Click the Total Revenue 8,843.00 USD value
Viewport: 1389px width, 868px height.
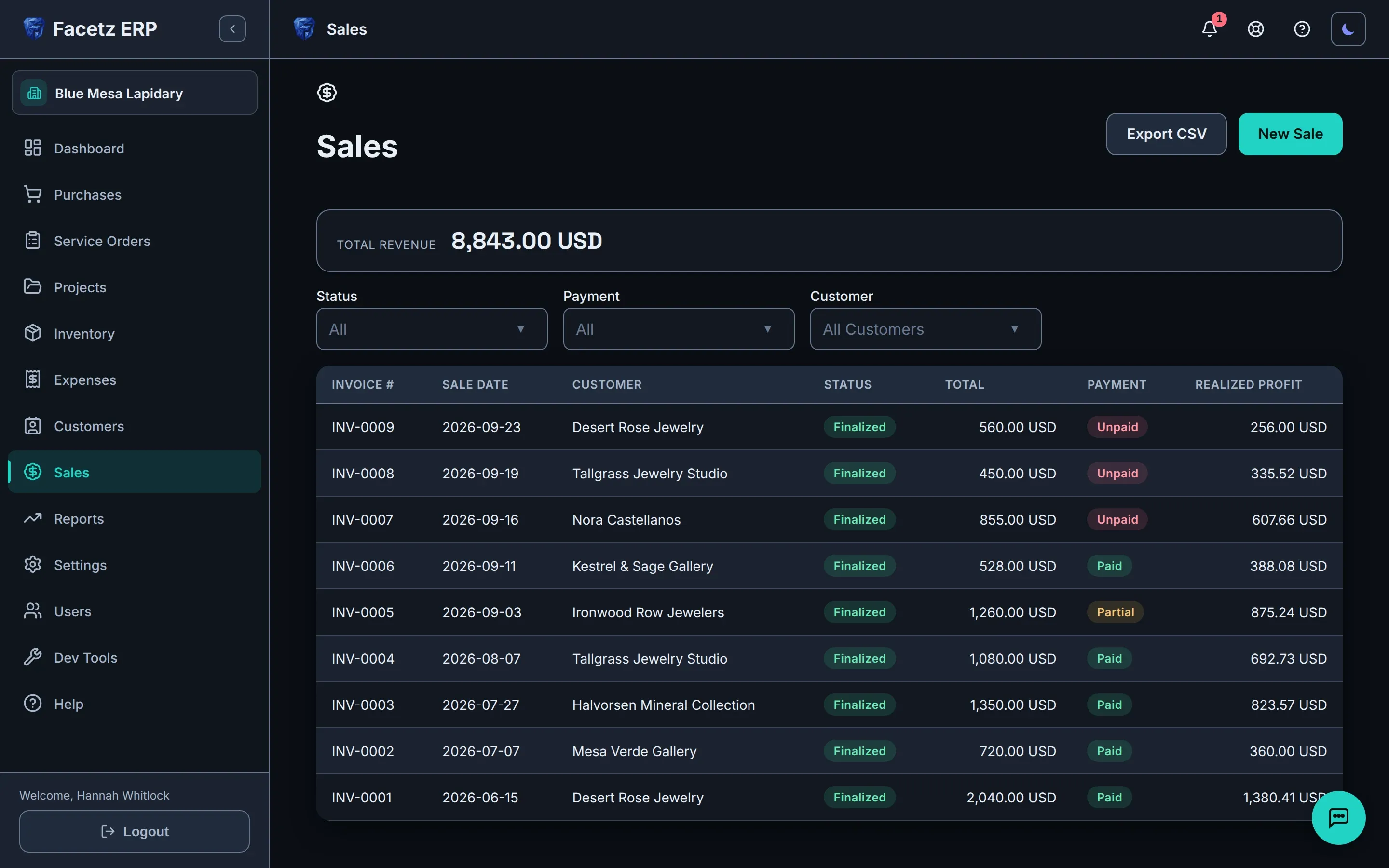tap(526, 241)
